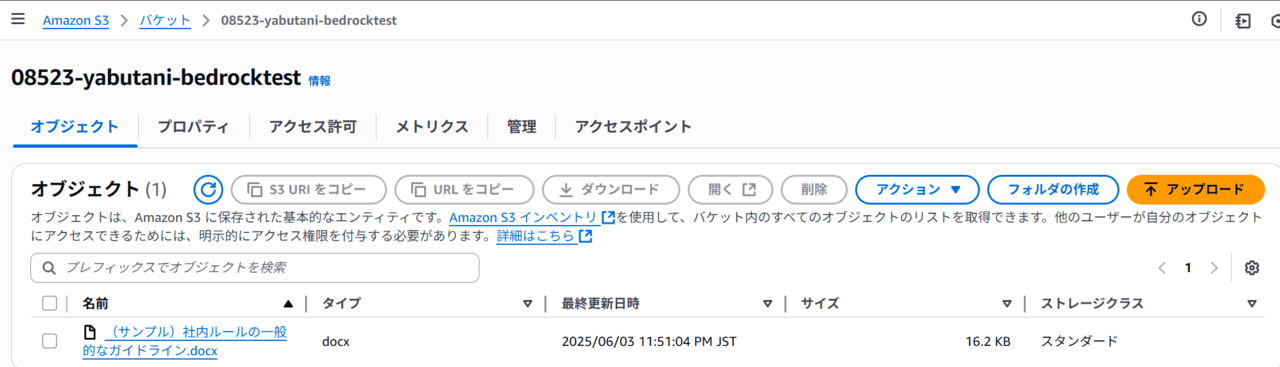
Task: Sort by 最終更新日時 column arrow
Action: coord(767,303)
